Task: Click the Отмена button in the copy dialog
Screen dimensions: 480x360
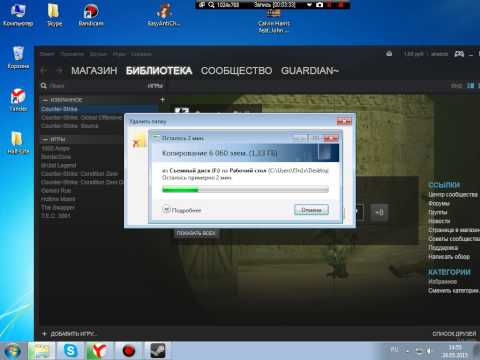Action: click(311, 210)
